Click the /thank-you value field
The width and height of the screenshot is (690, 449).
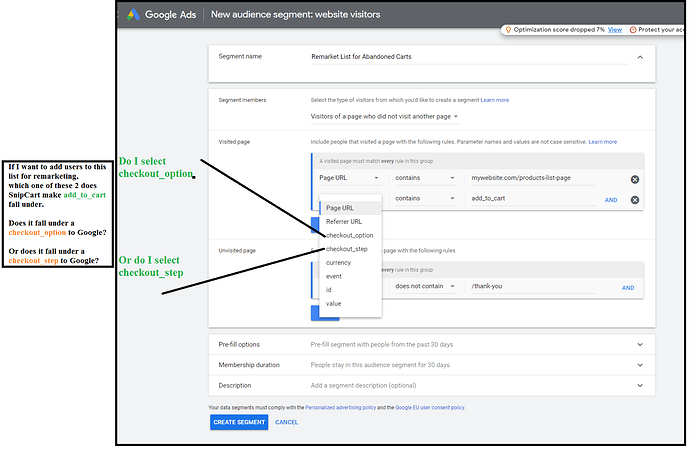pos(533,286)
